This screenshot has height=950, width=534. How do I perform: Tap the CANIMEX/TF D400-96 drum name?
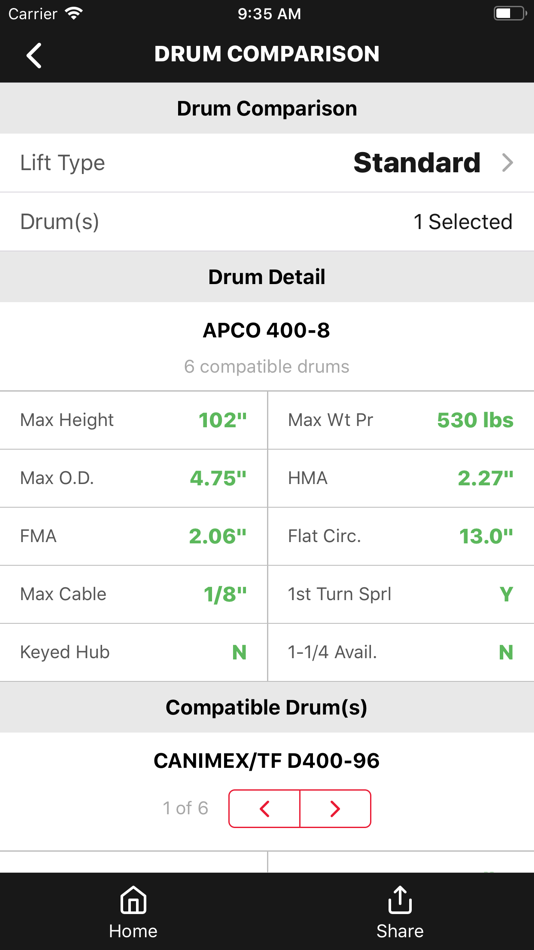pos(267,761)
